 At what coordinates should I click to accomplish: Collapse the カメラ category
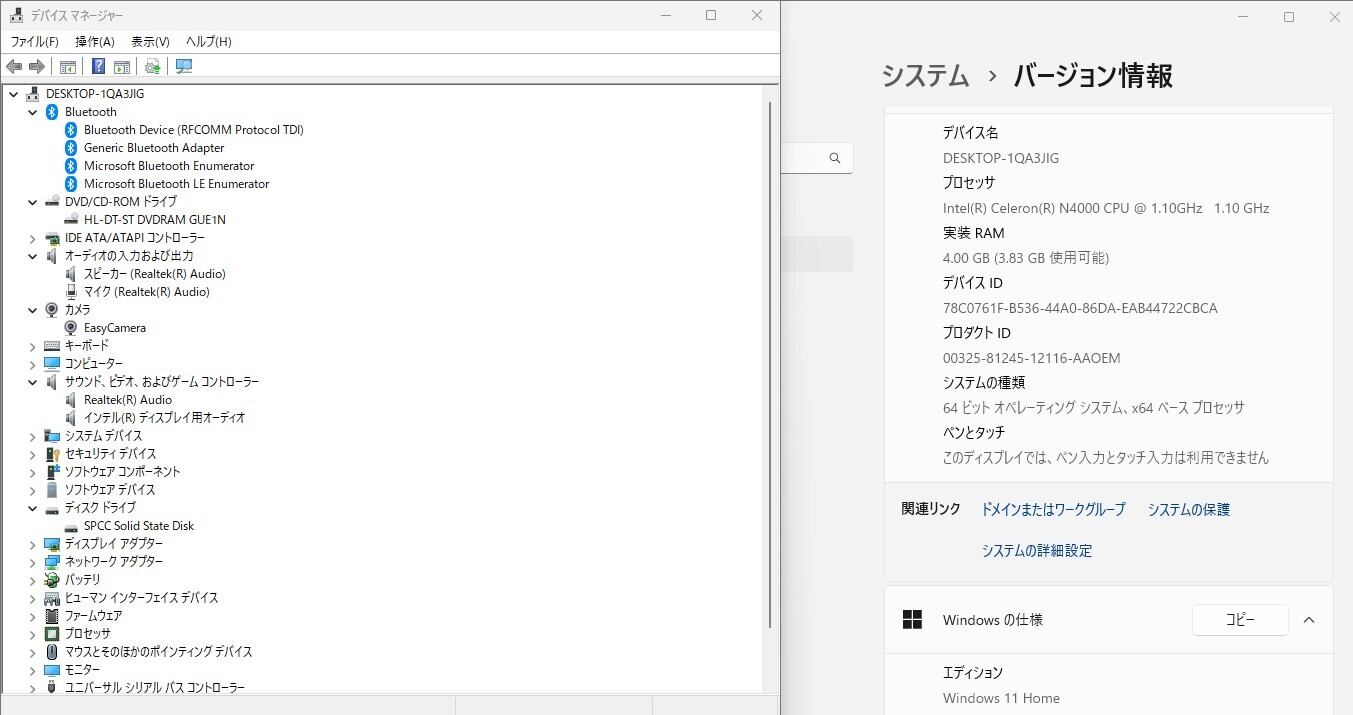[x=32, y=310]
